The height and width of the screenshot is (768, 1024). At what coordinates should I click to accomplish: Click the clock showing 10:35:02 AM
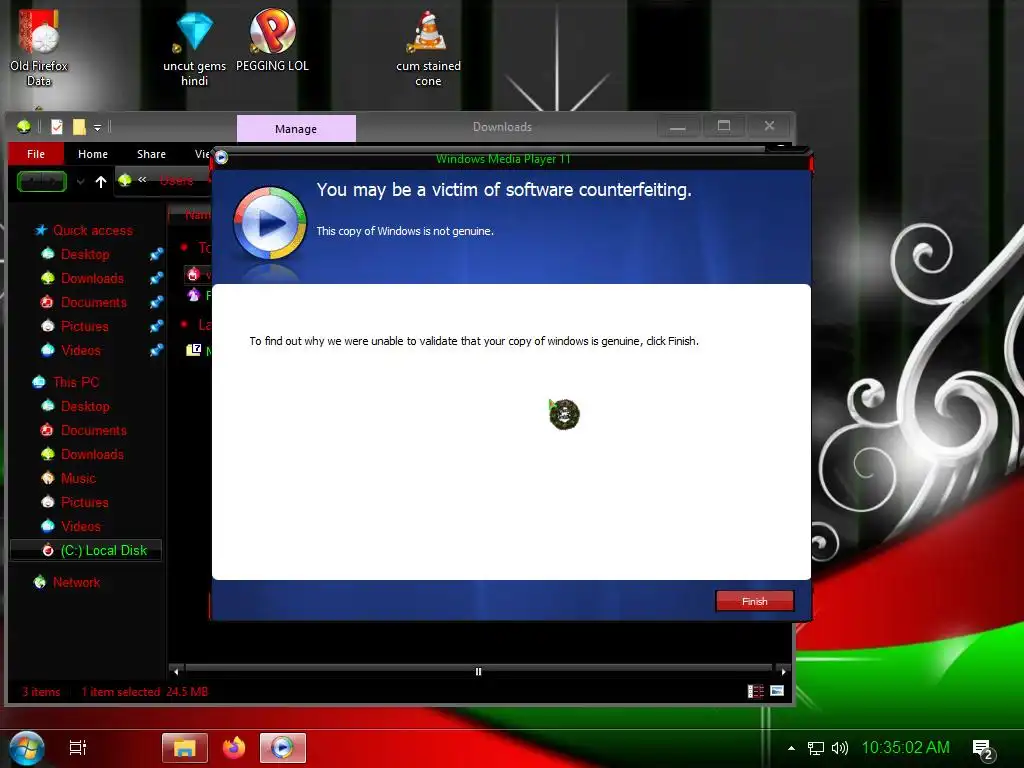tap(905, 747)
